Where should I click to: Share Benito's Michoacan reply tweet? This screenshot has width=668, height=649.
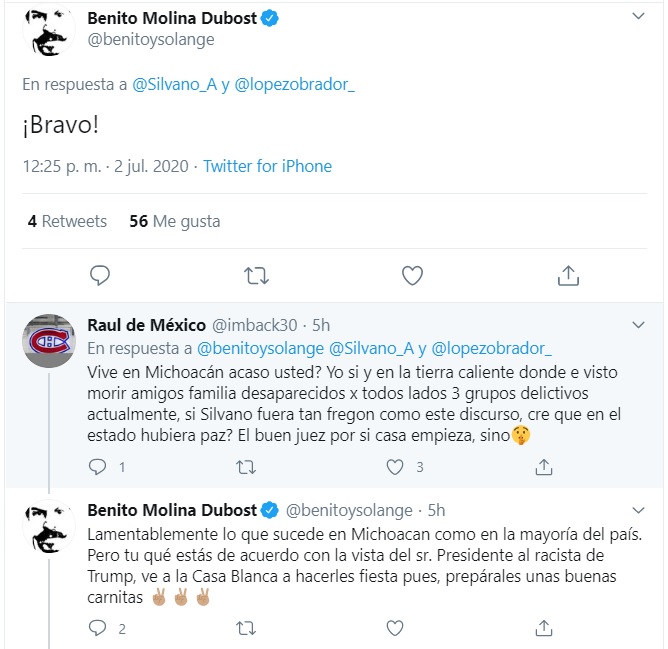click(x=544, y=629)
